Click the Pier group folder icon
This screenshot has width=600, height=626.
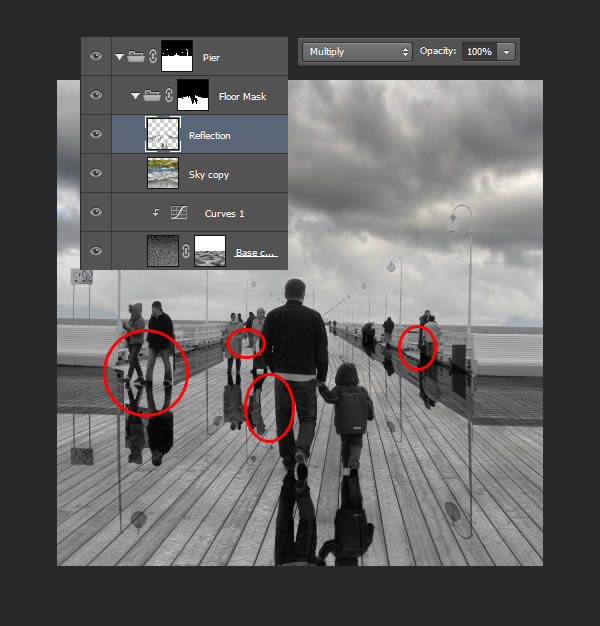pyautogui.click(x=136, y=57)
